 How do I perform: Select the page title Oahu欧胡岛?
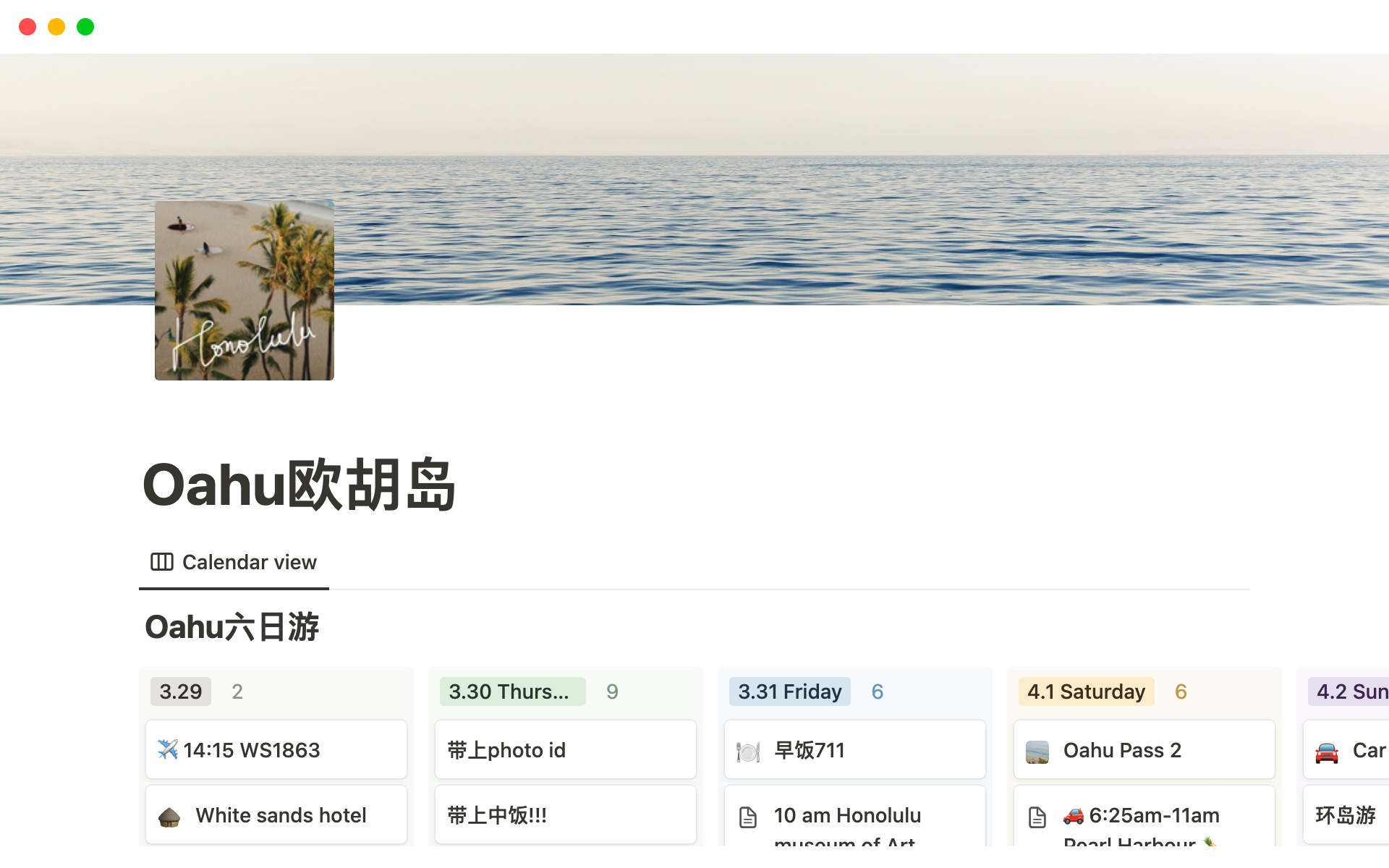click(x=299, y=485)
